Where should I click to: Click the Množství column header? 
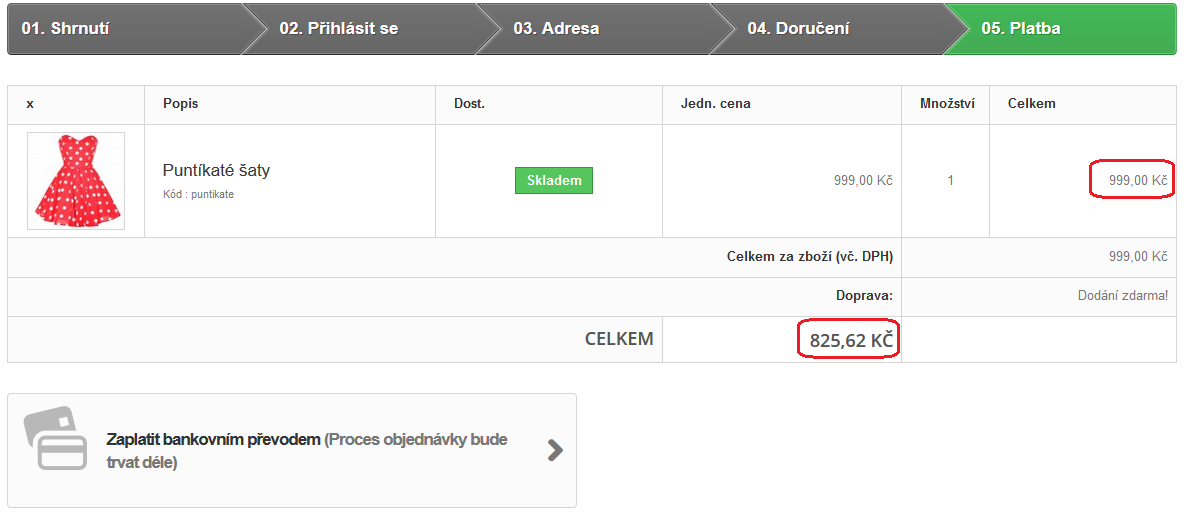coord(946,104)
